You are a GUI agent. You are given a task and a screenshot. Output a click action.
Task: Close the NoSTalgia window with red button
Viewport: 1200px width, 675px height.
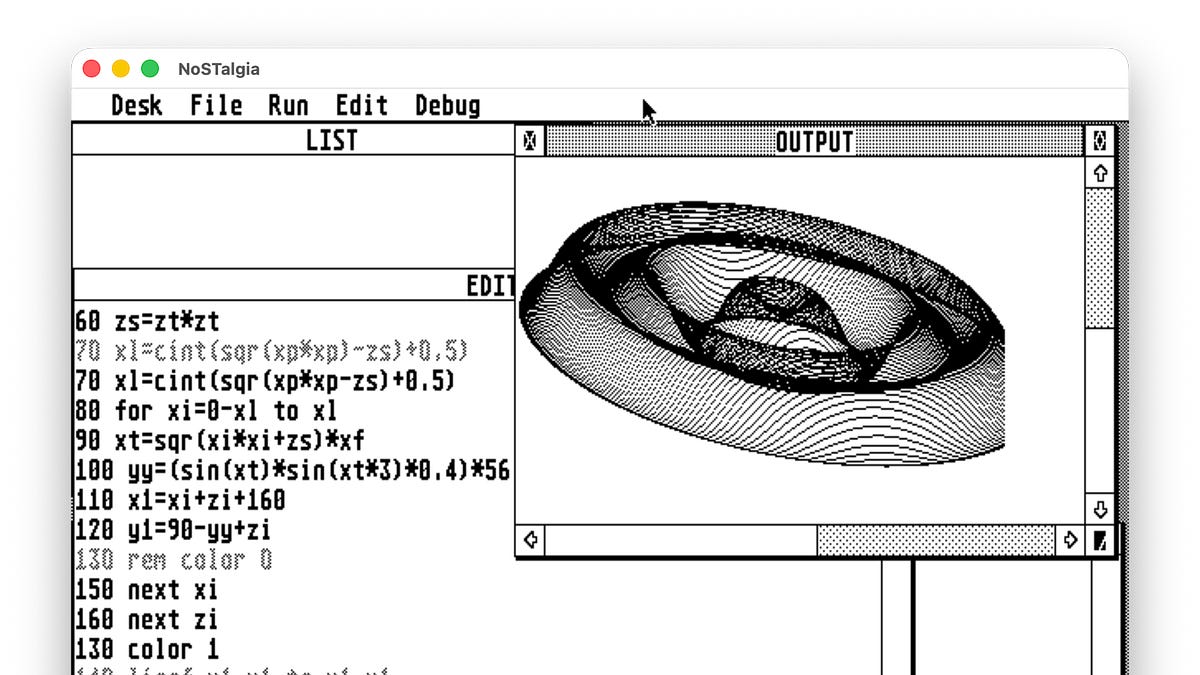point(92,69)
